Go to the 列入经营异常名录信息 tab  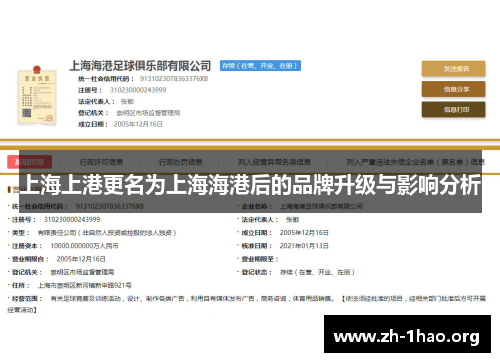point(274,162)
